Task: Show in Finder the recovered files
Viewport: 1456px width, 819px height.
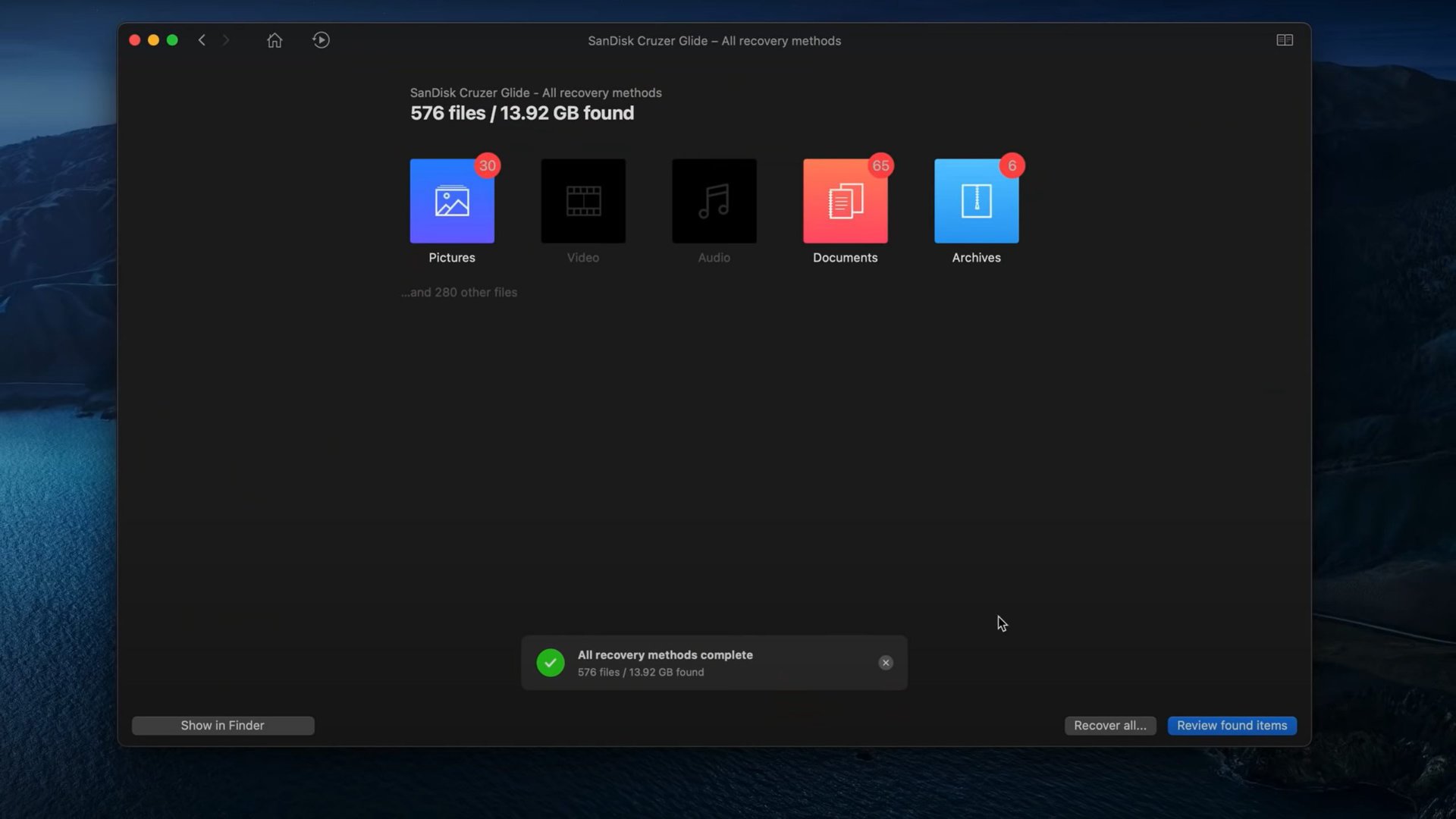Action: click(x=222, y=725)
